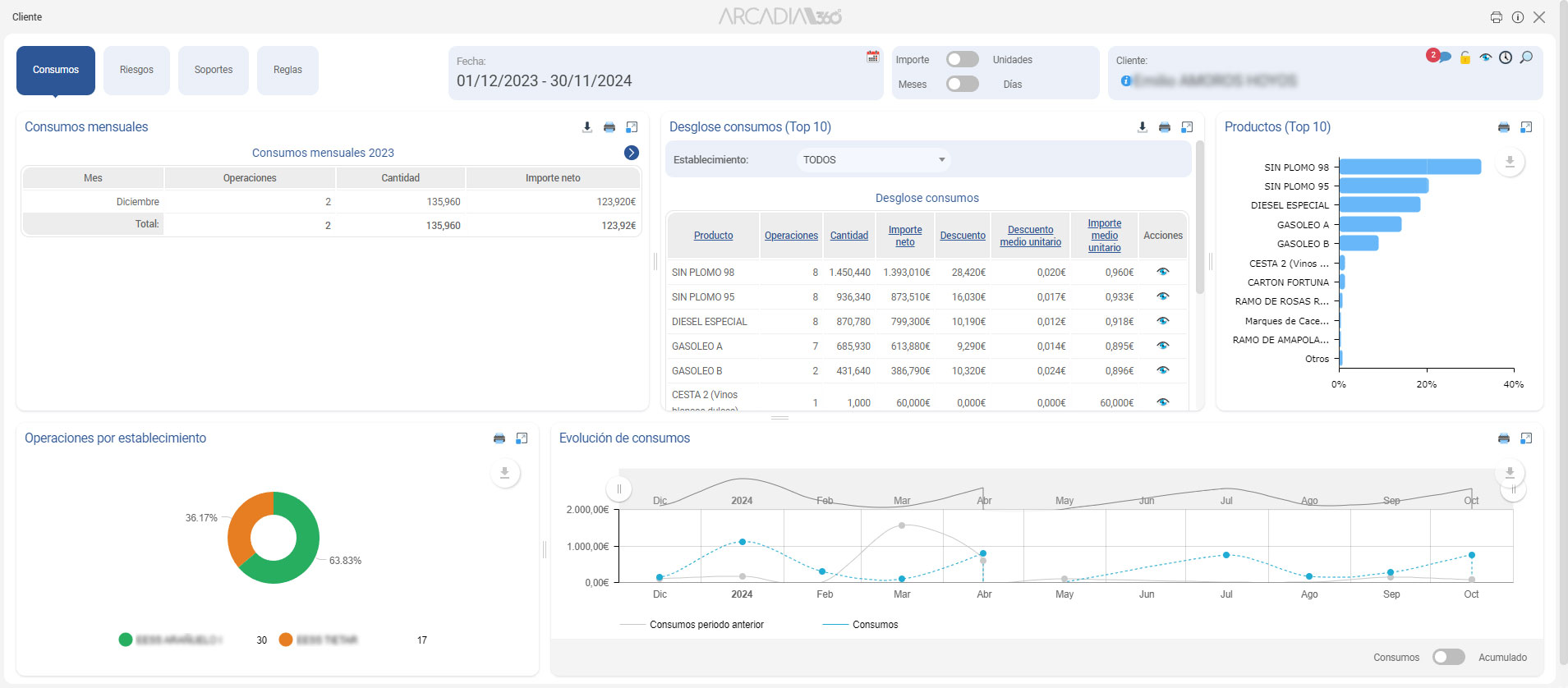The width and height of the screenshot is (1568, 688).
Task: Click the orange unlock padlock icon
Action: tap(1465, 57)
